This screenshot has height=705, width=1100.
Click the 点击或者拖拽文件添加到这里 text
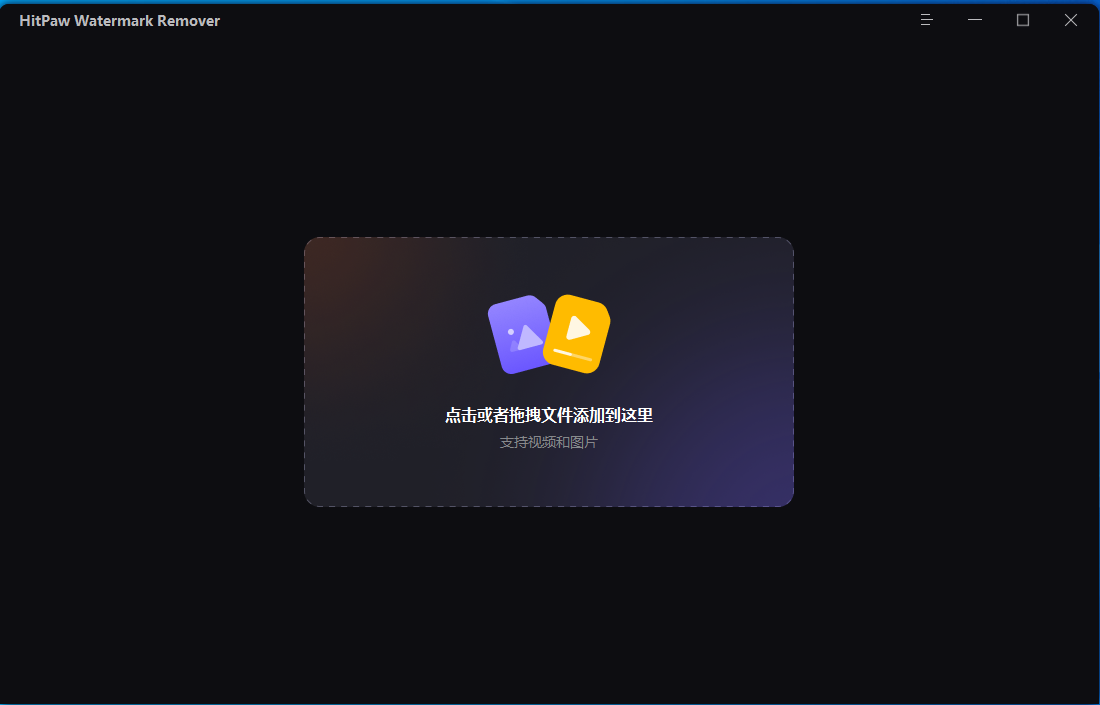(x=549, y=415)
